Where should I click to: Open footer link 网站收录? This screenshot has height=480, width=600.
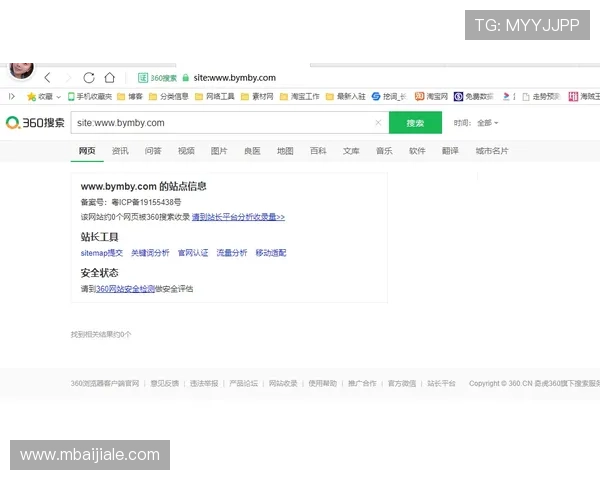pyautogui.click(x=283, y=384)
